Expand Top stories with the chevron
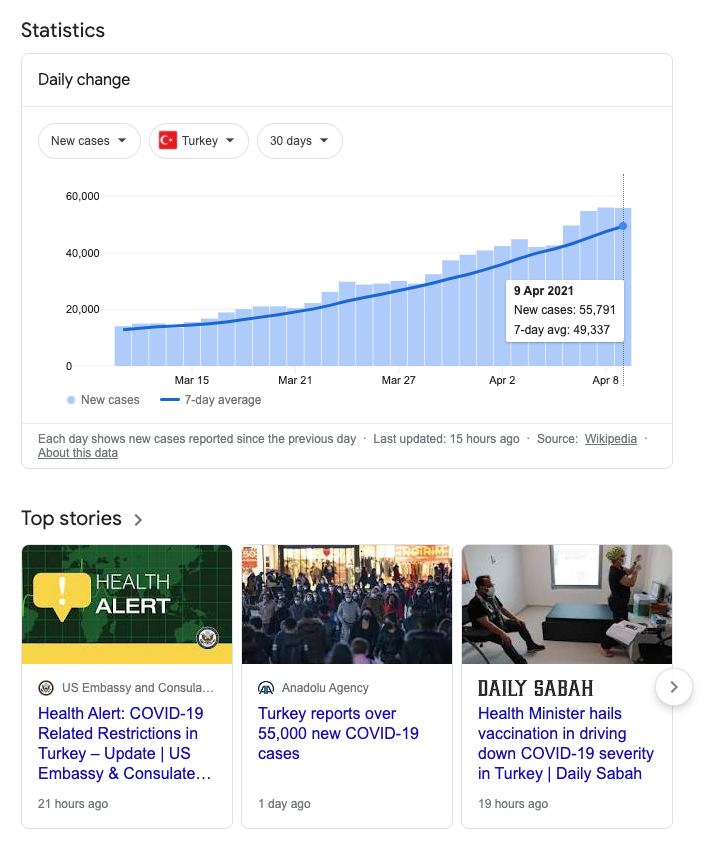 click(138, 520)
